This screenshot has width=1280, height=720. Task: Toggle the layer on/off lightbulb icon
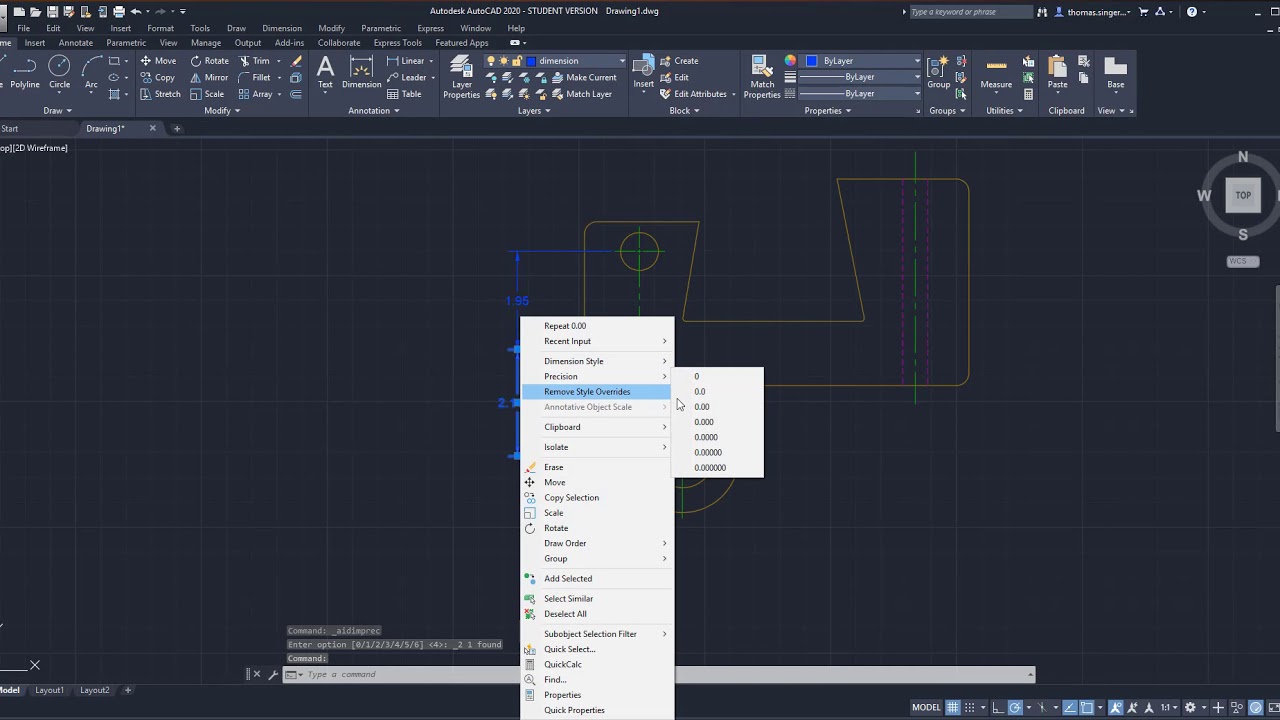click(x=491, y=61)
